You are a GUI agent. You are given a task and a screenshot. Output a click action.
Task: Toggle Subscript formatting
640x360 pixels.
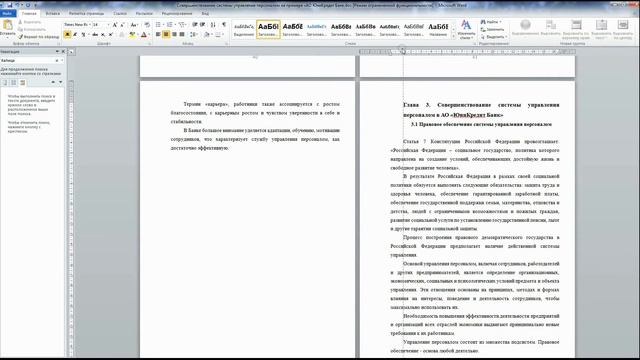[103, 34]
